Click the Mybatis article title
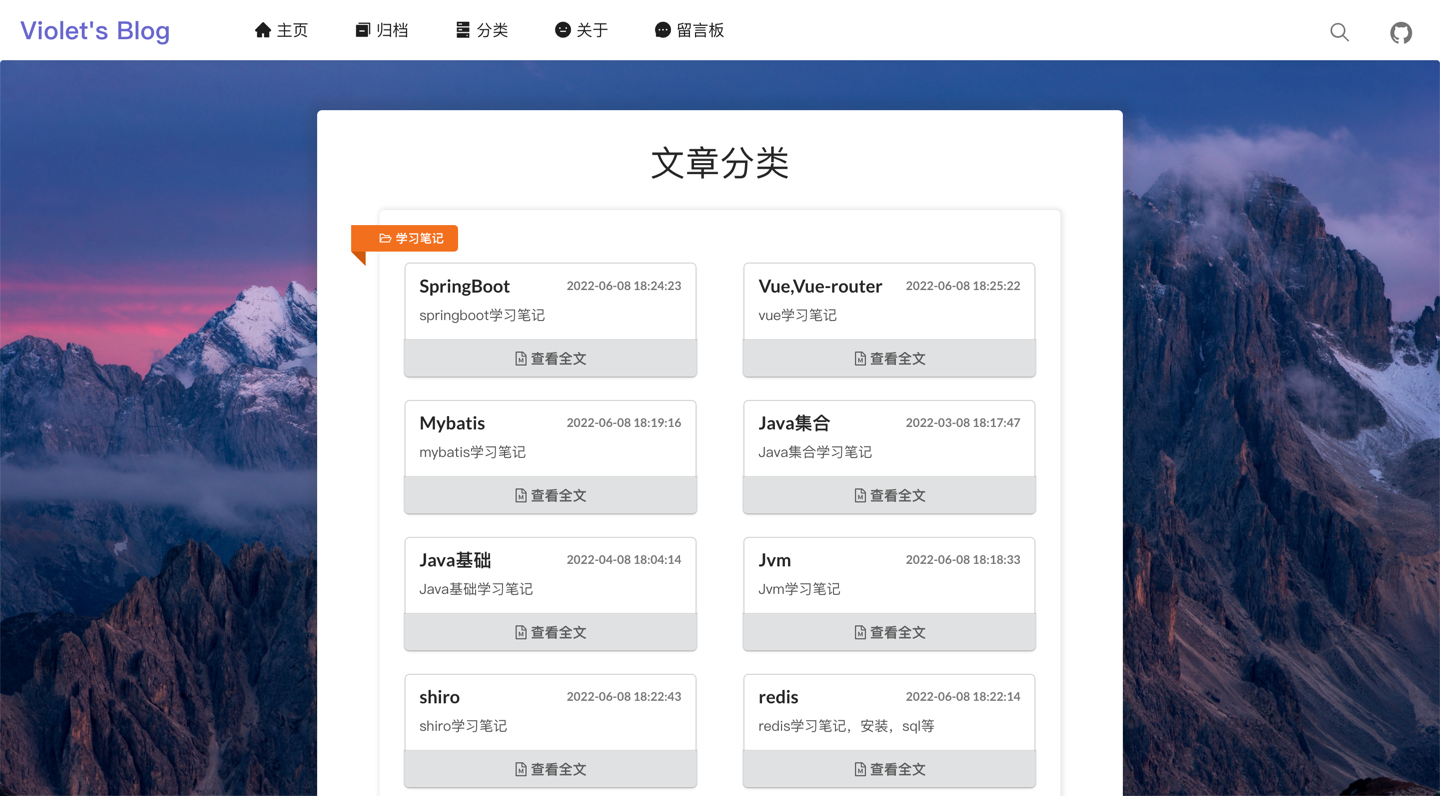1440x796 pixels. coord(452,423)
